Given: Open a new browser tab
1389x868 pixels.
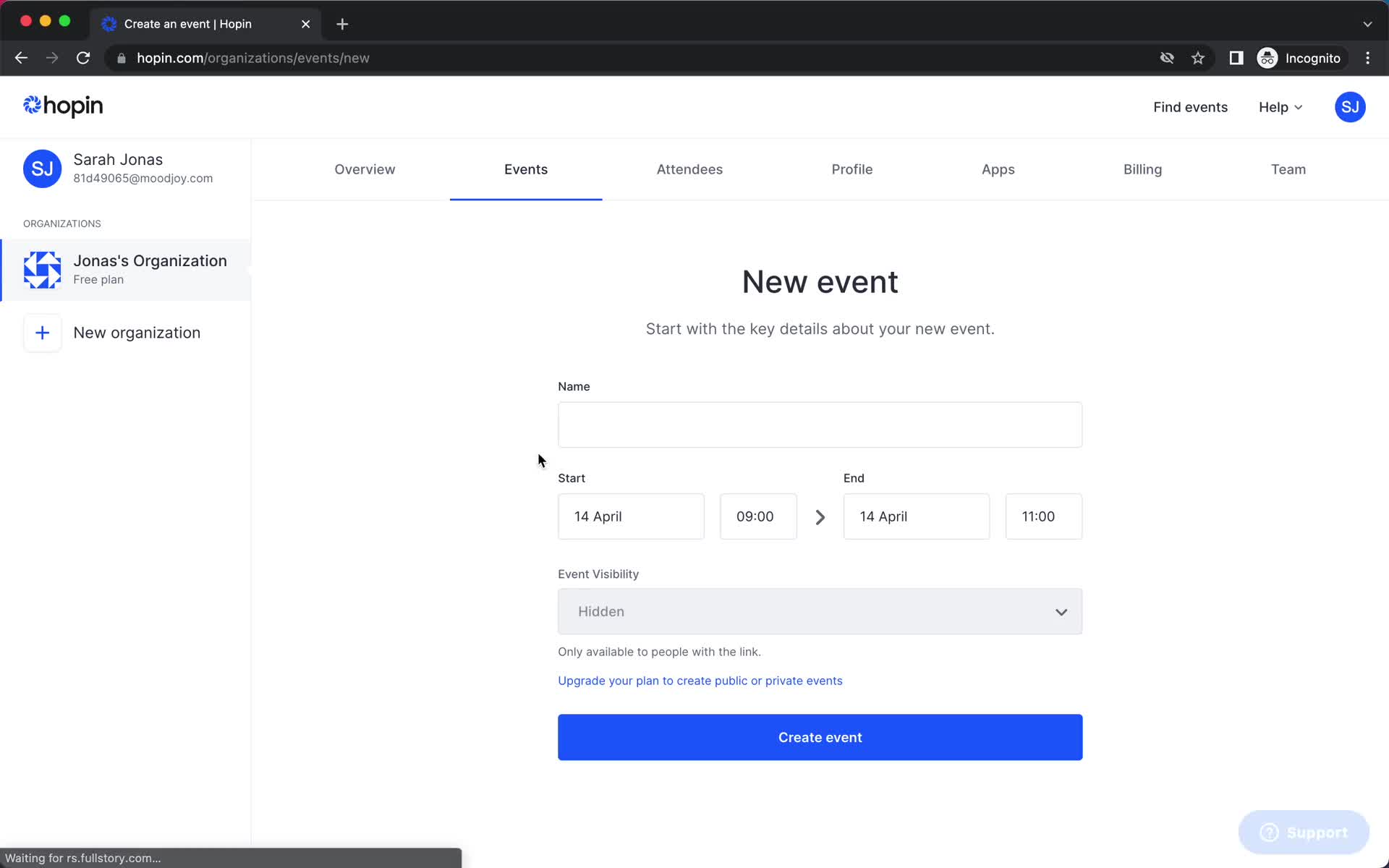Looking at the screenshot, I should tap(342, 24).
